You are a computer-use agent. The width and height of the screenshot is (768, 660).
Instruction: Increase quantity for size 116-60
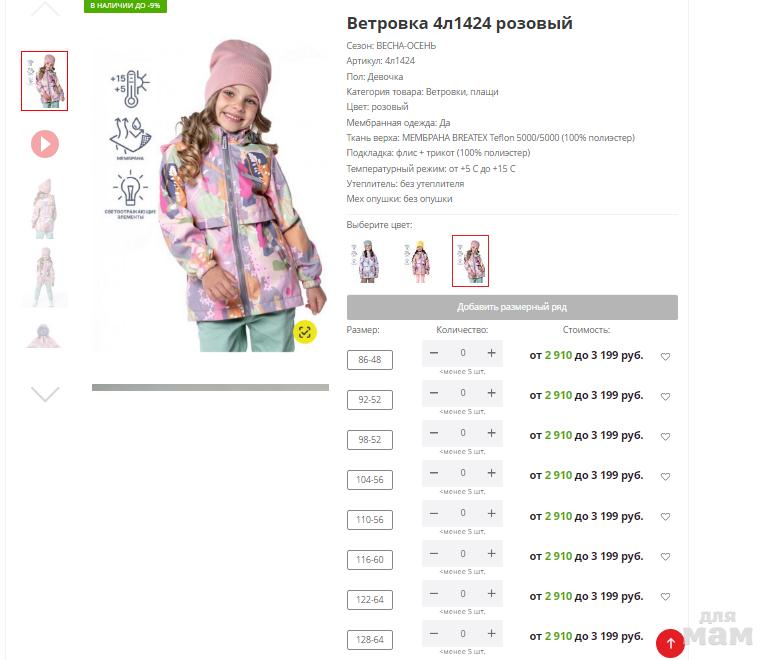(491, 553)
